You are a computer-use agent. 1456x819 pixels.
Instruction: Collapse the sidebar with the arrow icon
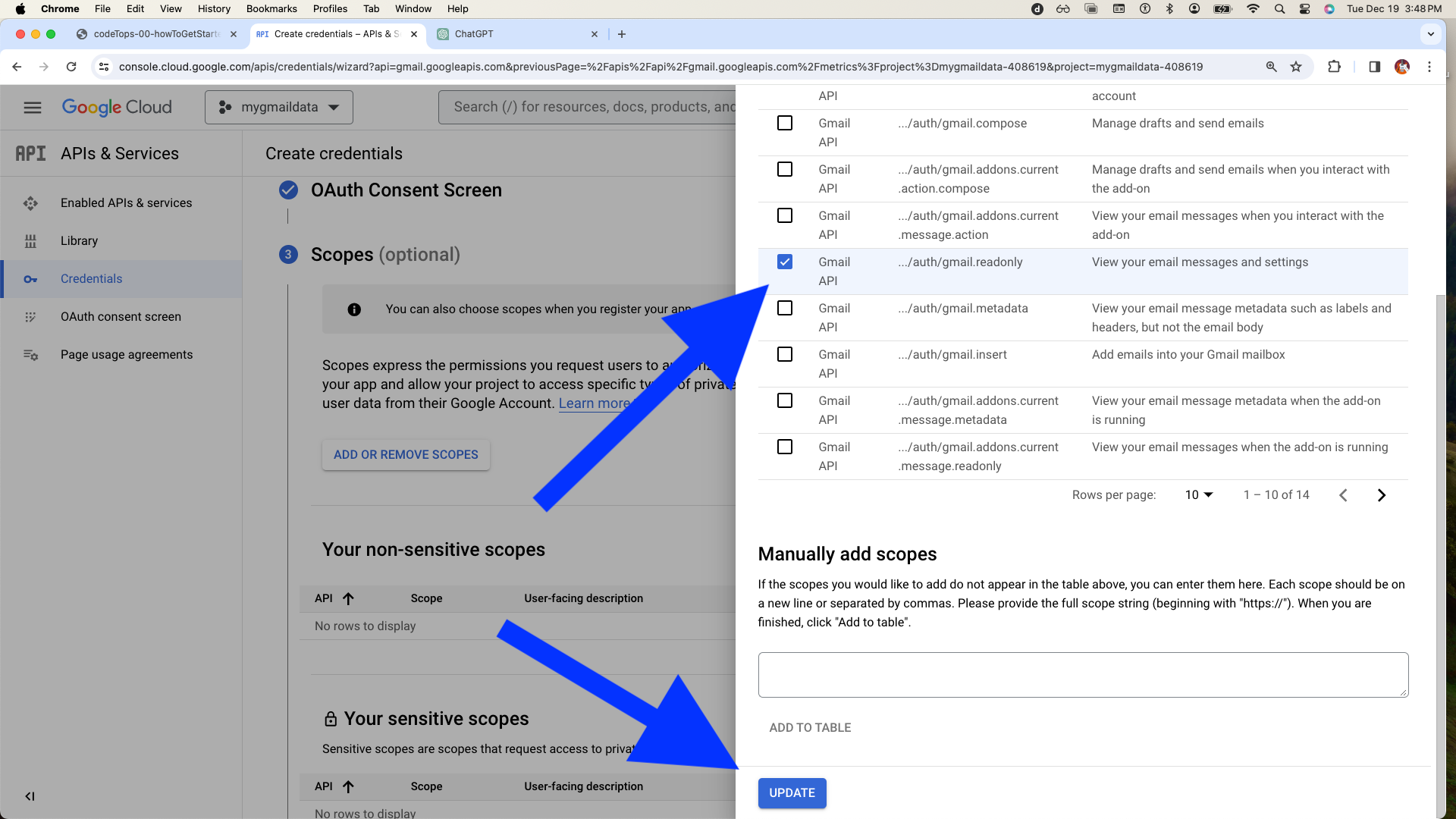(30, 796)
